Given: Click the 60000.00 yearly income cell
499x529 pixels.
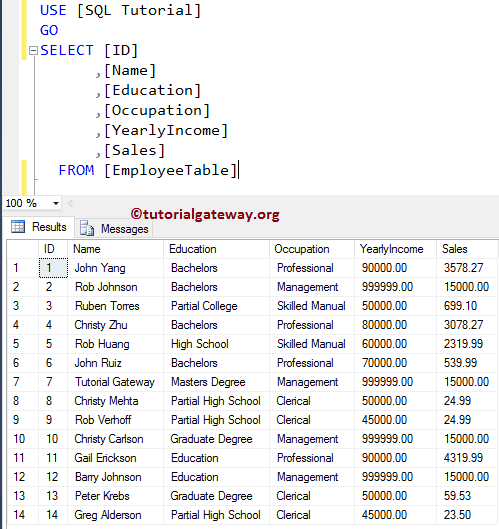Looking at the screenshot, I should (395, 344).
